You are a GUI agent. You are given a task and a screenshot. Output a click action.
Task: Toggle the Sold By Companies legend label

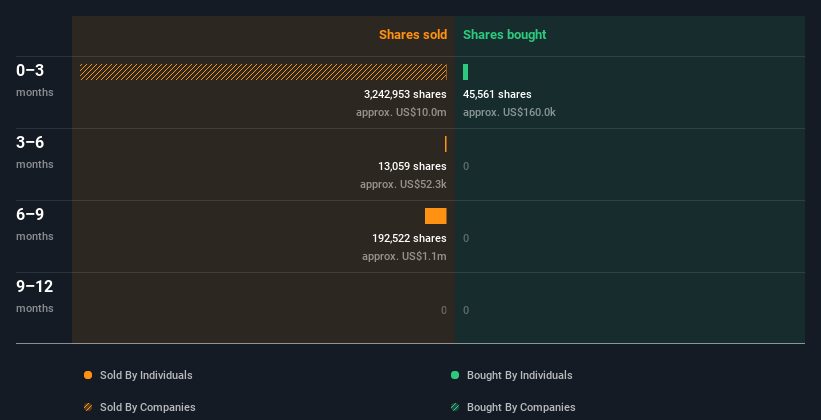coord(148,407)
